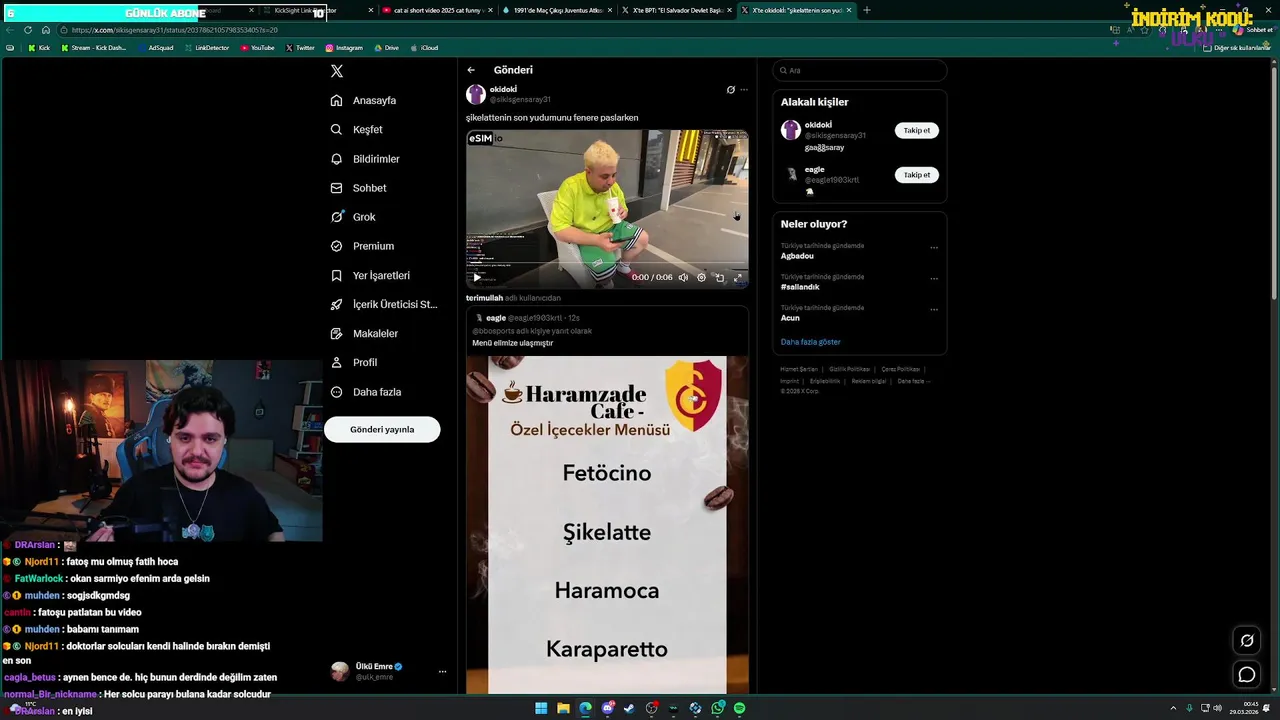1280x720 pixels.
Task: Open a new browser tab
Action: (x=866, y=10)
